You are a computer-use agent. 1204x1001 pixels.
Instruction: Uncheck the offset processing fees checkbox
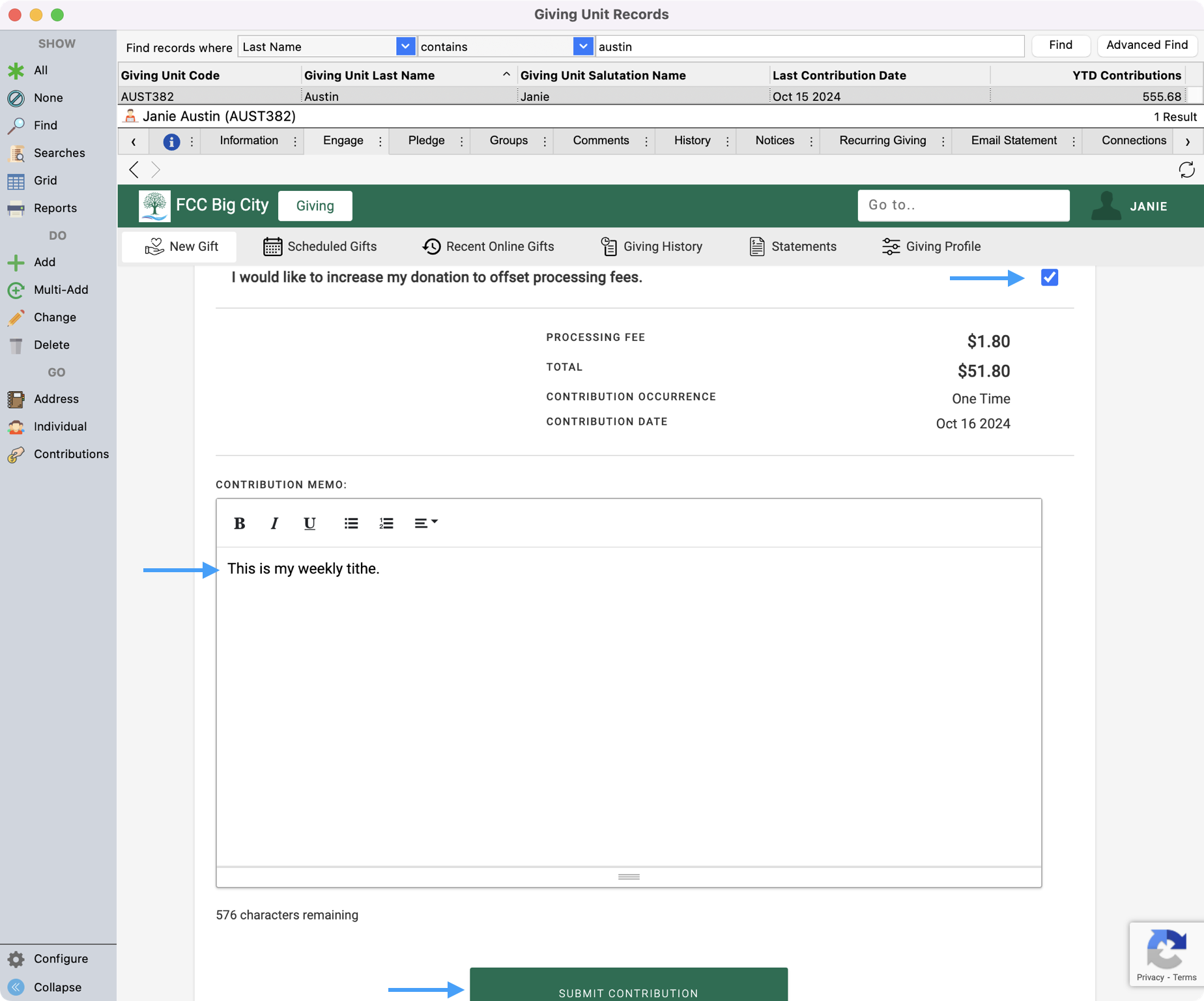pyautogui.click(x=1049, y=278)
